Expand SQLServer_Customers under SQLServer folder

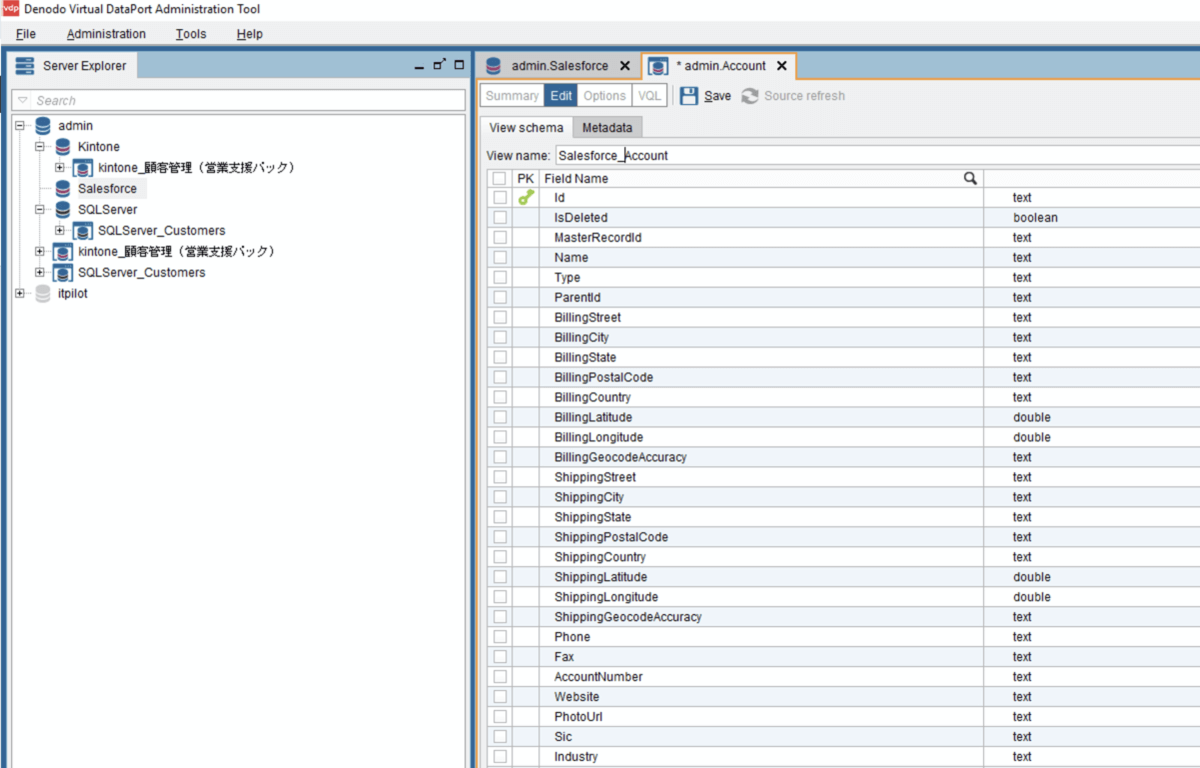[x=60, y=231]
